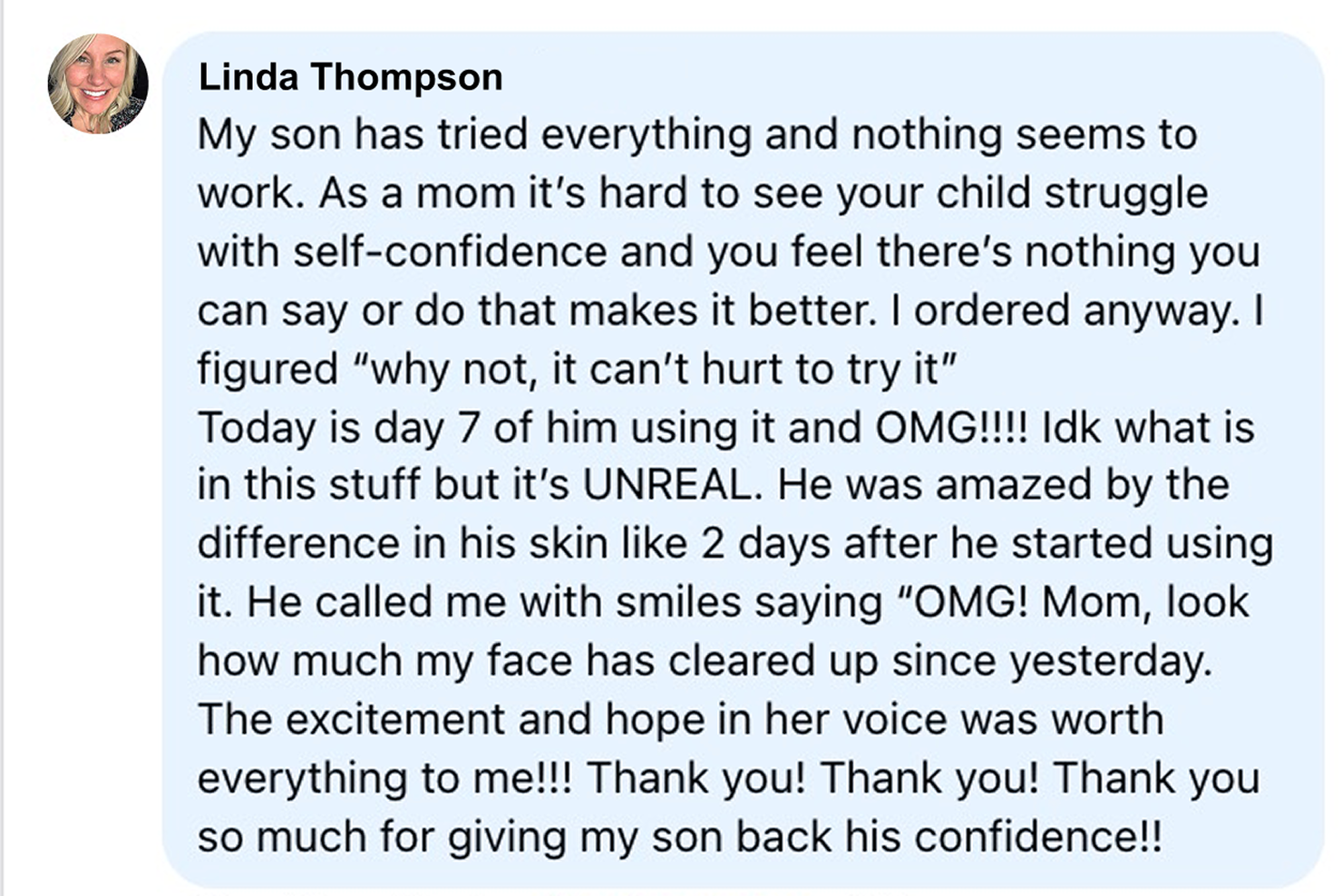The width and height of the screenshot is (1342, 896).
Task: Click the line starting "everything to me!!!"
Action: point(729,778)
